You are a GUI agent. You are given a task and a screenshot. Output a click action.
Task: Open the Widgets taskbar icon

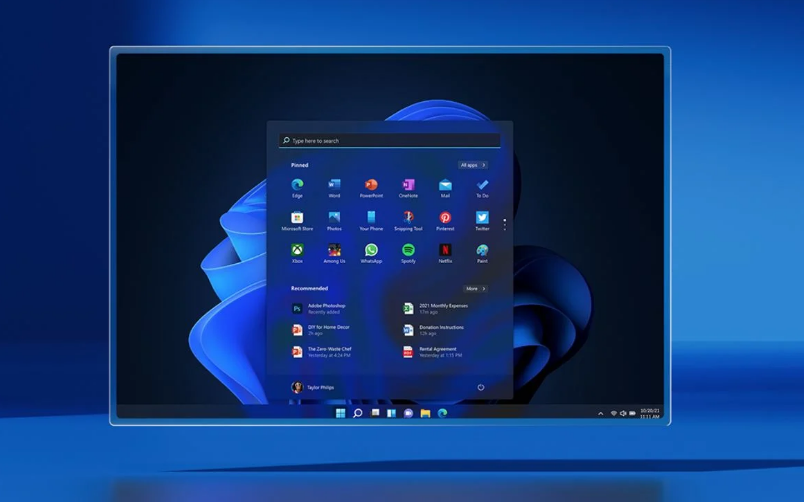click(391, 413)
